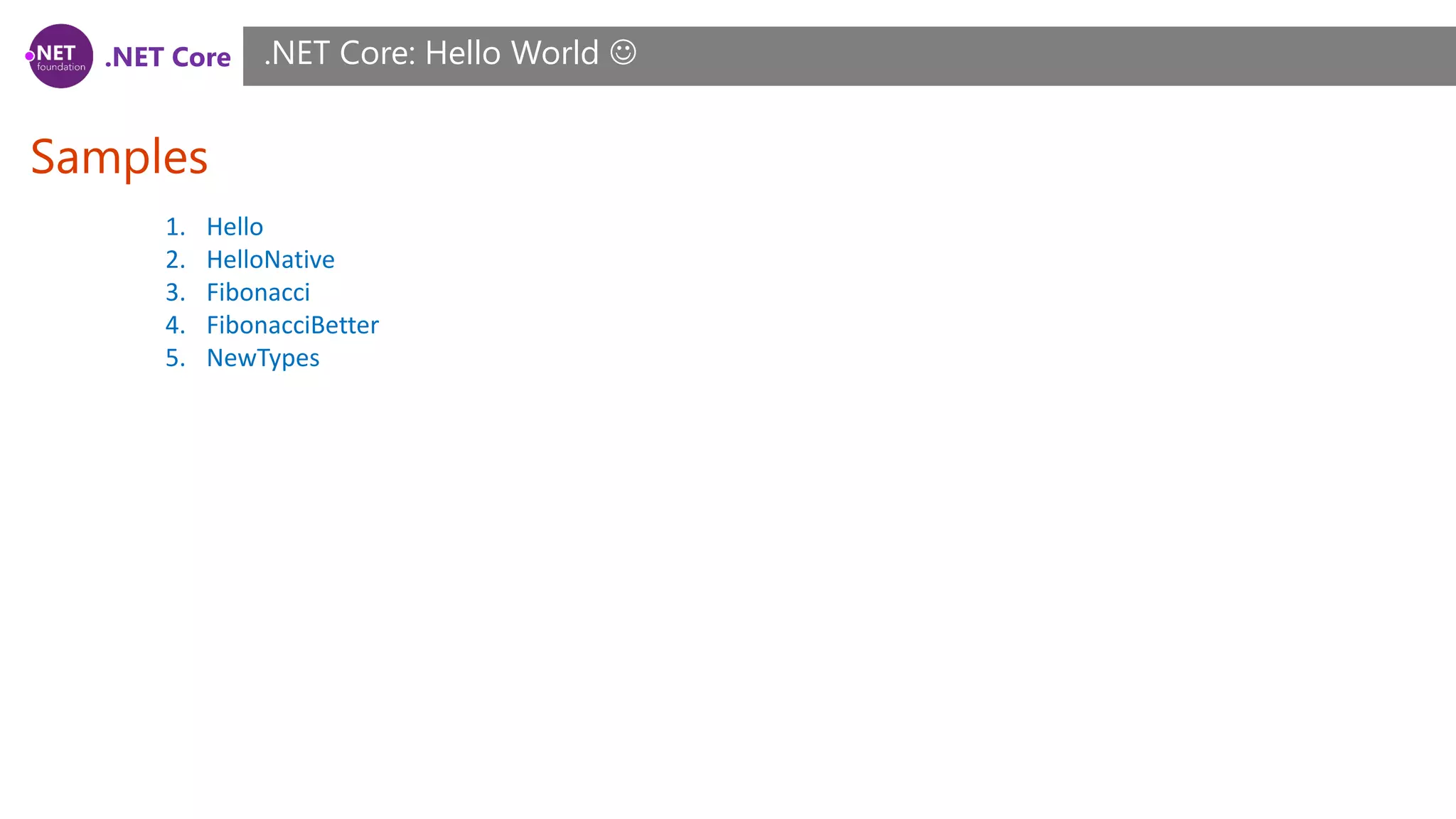The image size is (1456, 819).
Task: Open the Hello sample link
Action: coord(235,227)
